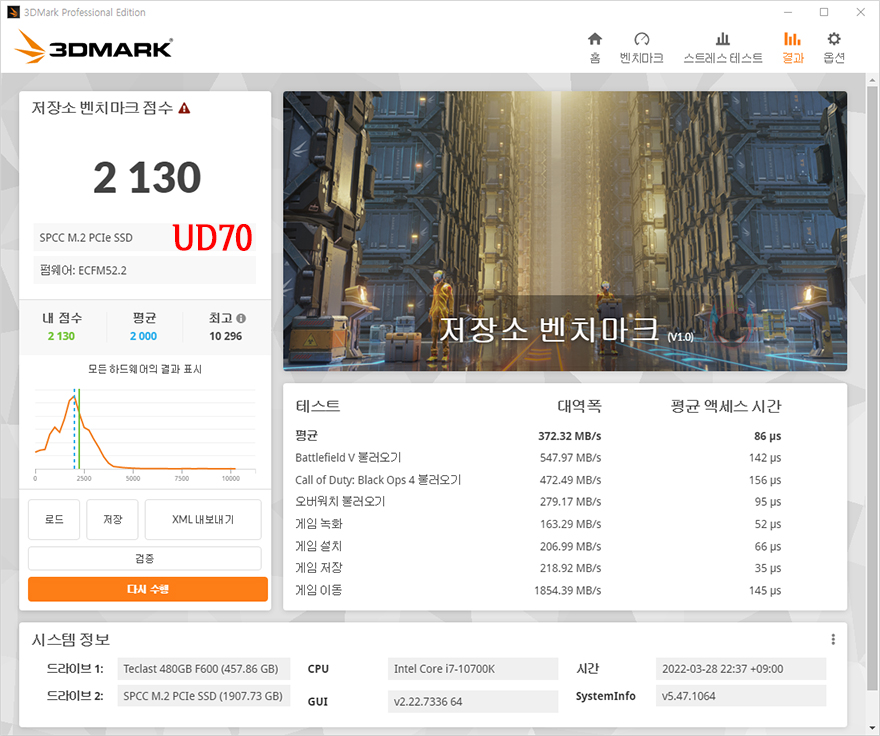Maximize the 3DMark window
The width and height of the screenshot is (880, 736).
[x=824, y=12]
